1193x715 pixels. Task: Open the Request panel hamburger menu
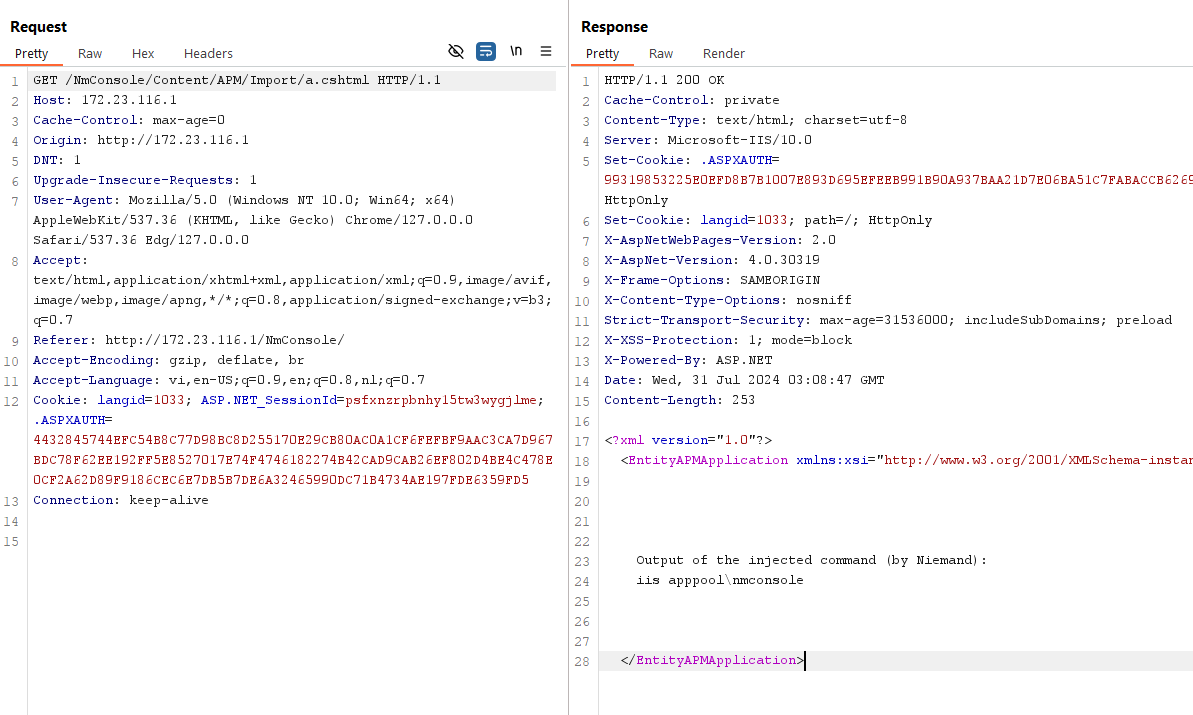[546, 51]
